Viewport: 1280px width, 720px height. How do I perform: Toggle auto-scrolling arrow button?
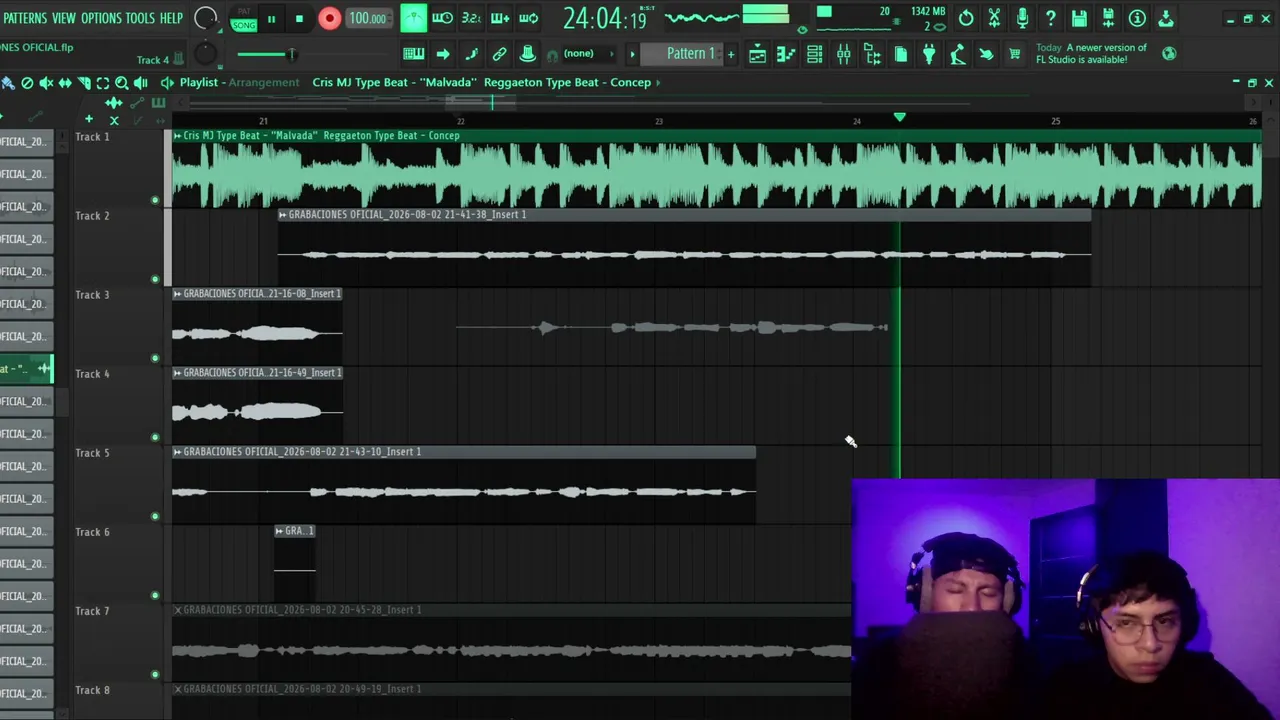tap(443, 53)
